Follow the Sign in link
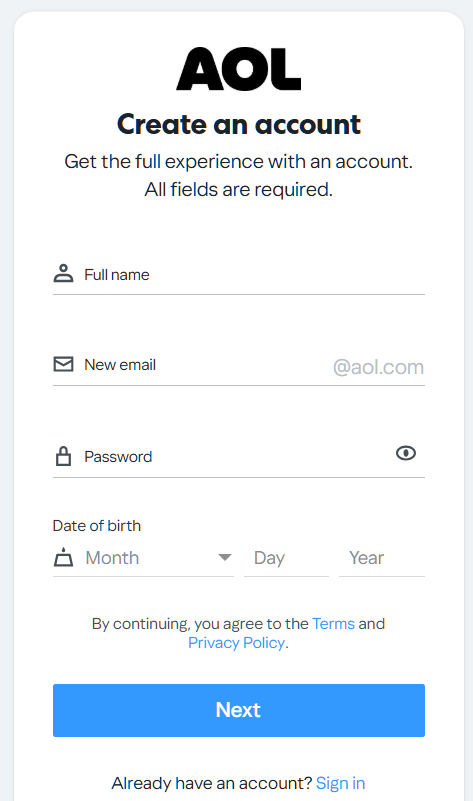473x801 pixels. tap(341, 783)
